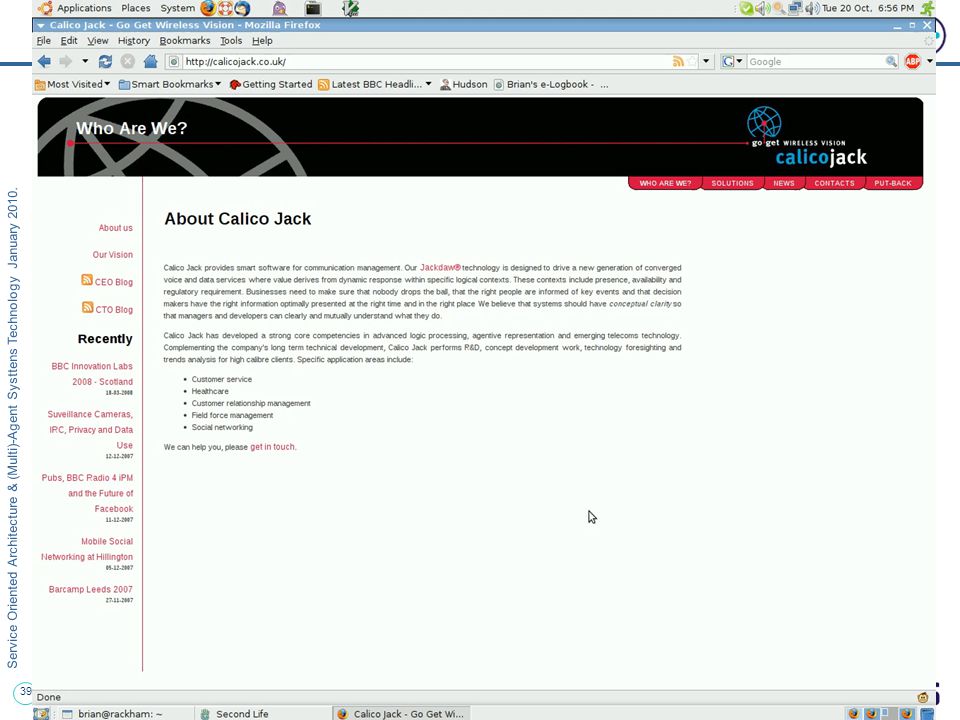960x720 pixels.
Task: Click the volume speaker icon beside the clock
Action: (x=812, y=8)
